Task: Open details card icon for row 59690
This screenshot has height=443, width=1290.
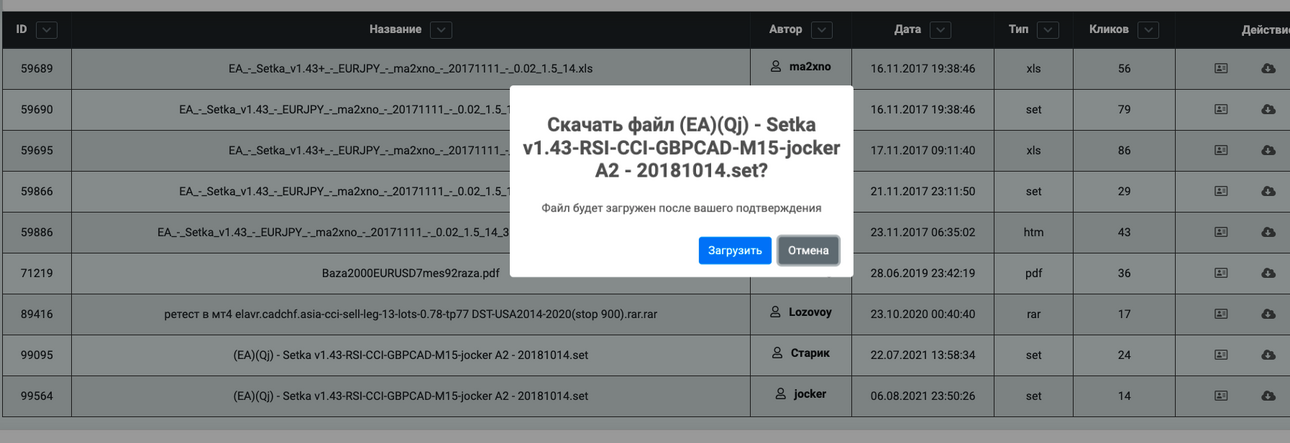Action: click(1221, 109)
